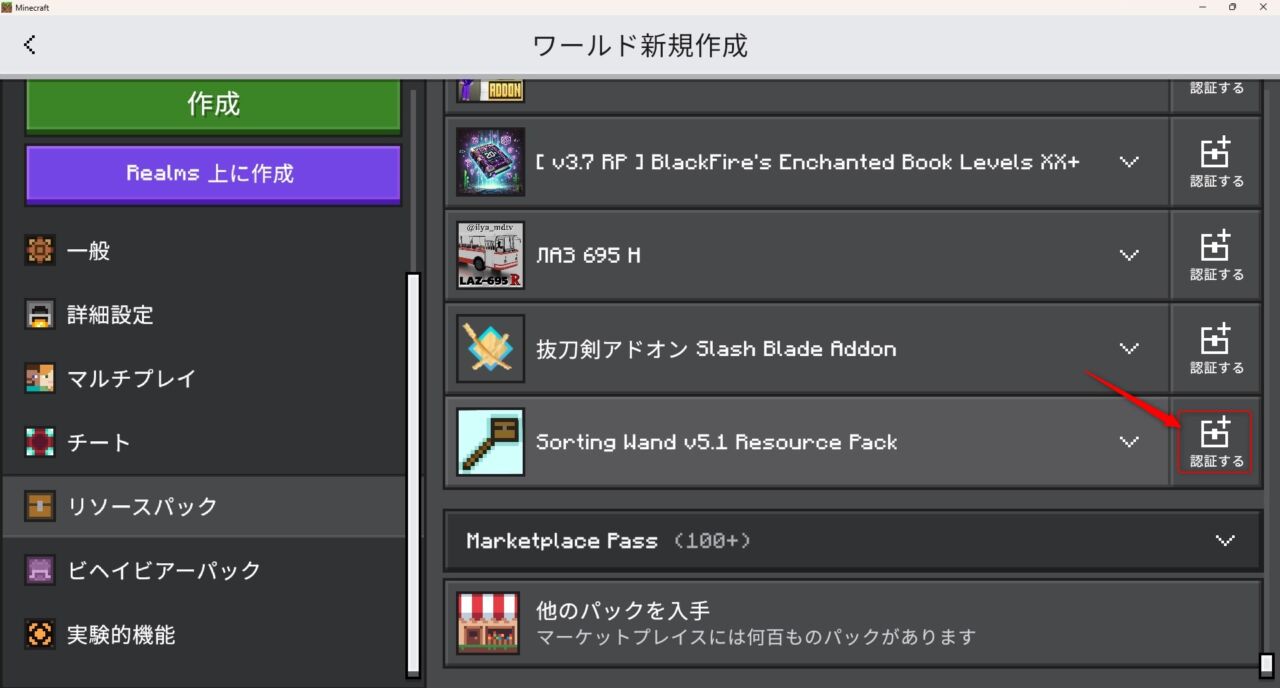The height and width of the screenshot is (688, 1280).
Task: Activate Sorting Wand v5.1 Resource Pack
Action: point(1217,442)
